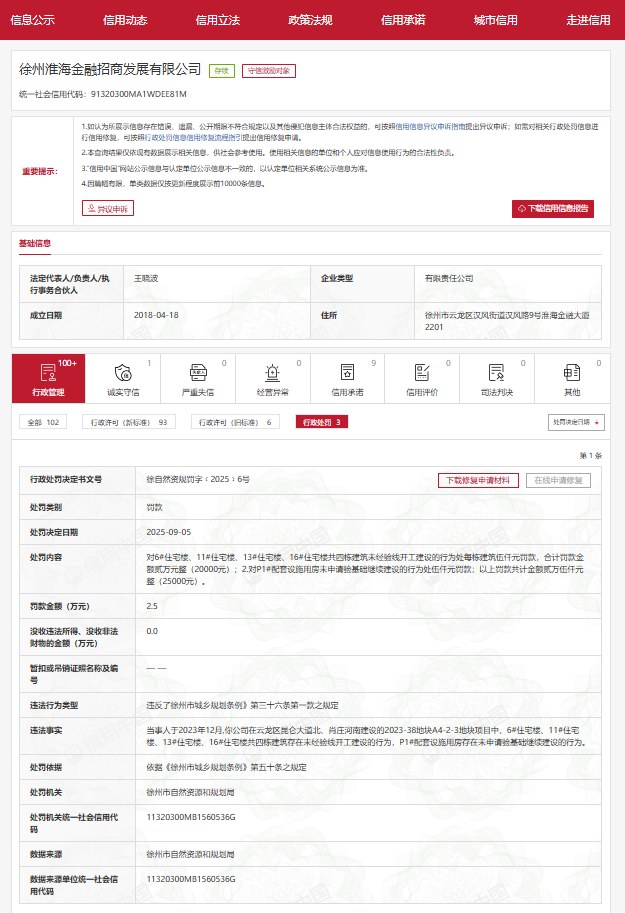The image size is (625, 913).
Task: Filter by 全部 102 records
Action: coord(43,422)
